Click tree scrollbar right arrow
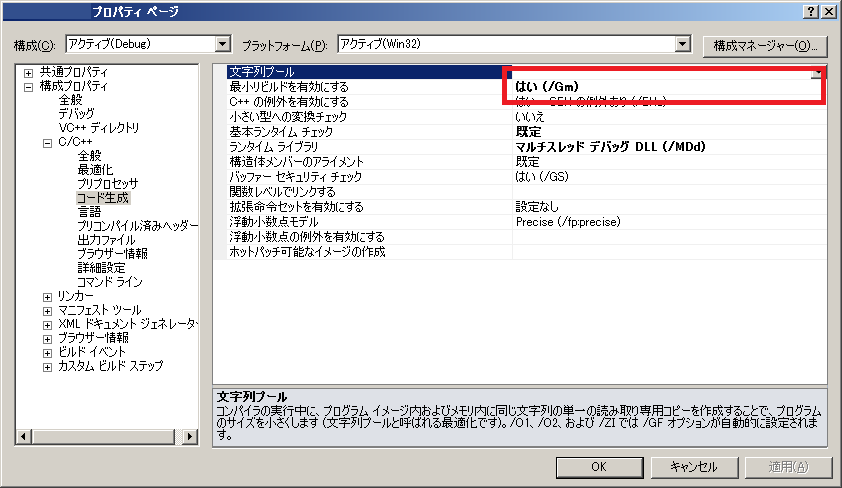842x488 pixels. point(190,436)
